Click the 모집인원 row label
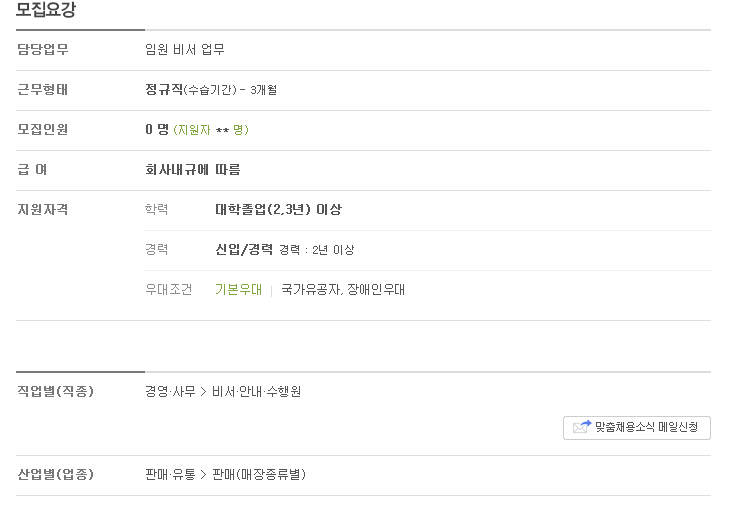The width and height of the screenshot is (737, 519). [43, 129]
